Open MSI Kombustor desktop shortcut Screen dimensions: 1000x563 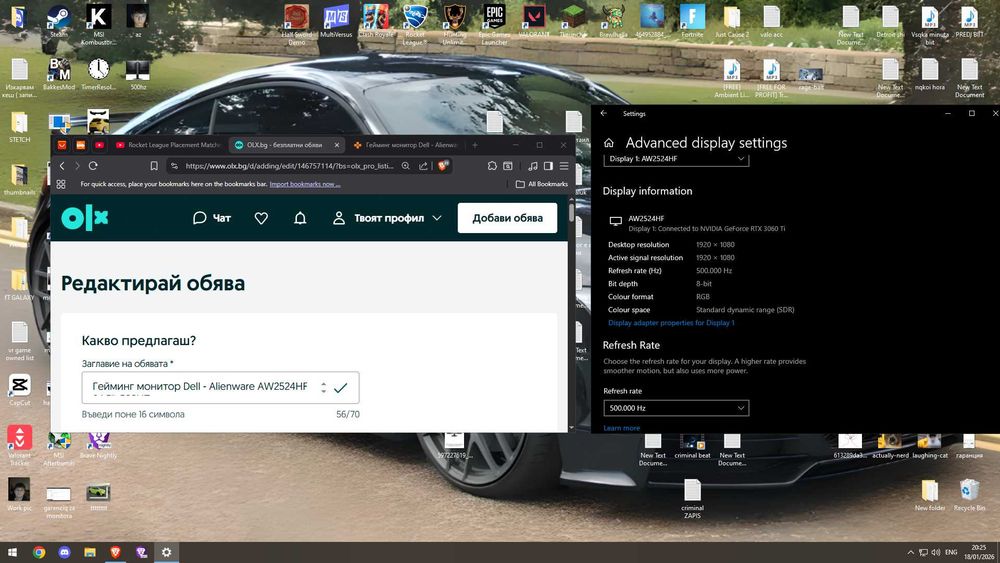98,24
